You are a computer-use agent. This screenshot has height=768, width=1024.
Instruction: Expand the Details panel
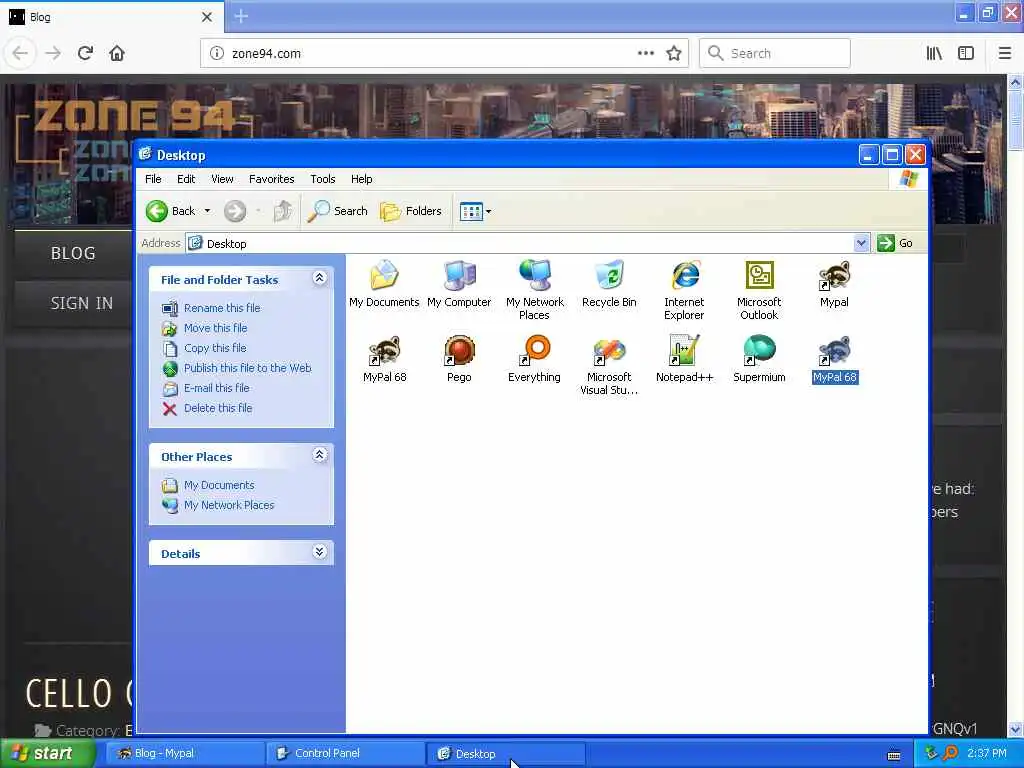pos(319,552)
